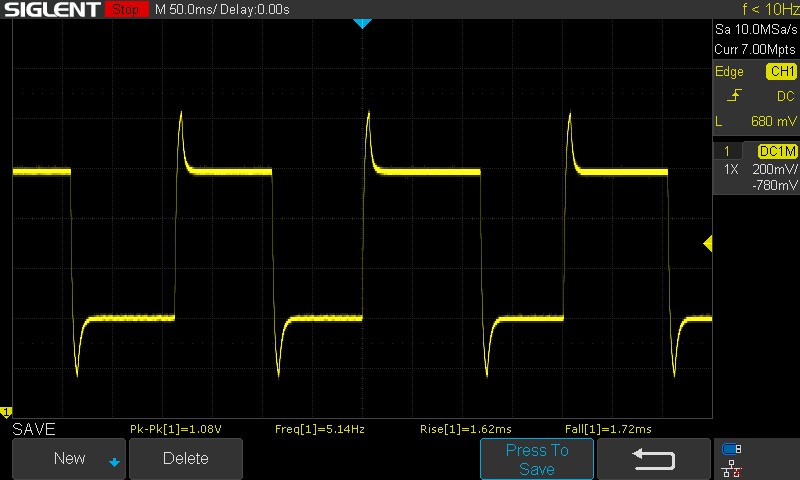Click the f < 10Hz frequency counter
This screenshot has width=800, height=480.
point(770,9)
